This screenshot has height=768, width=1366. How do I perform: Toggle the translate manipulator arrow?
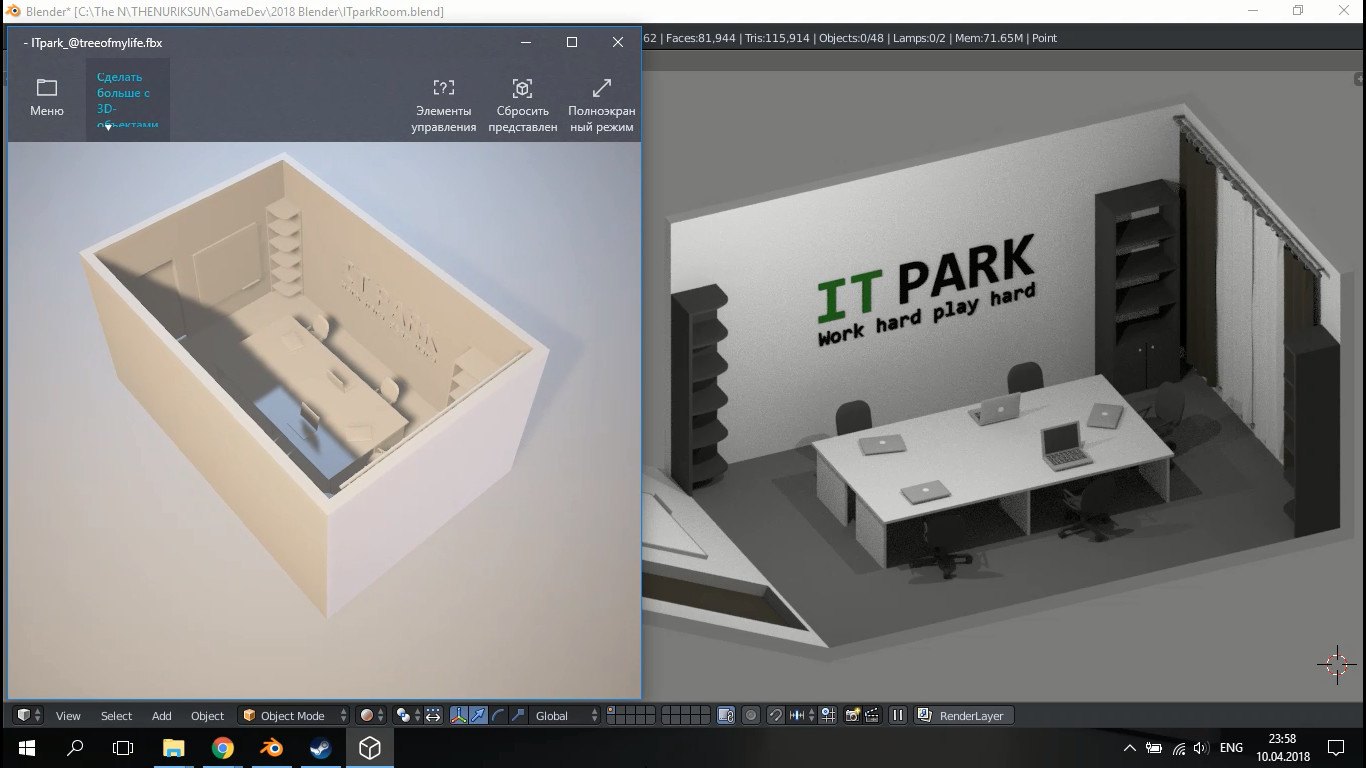click(x=479, y=715)
